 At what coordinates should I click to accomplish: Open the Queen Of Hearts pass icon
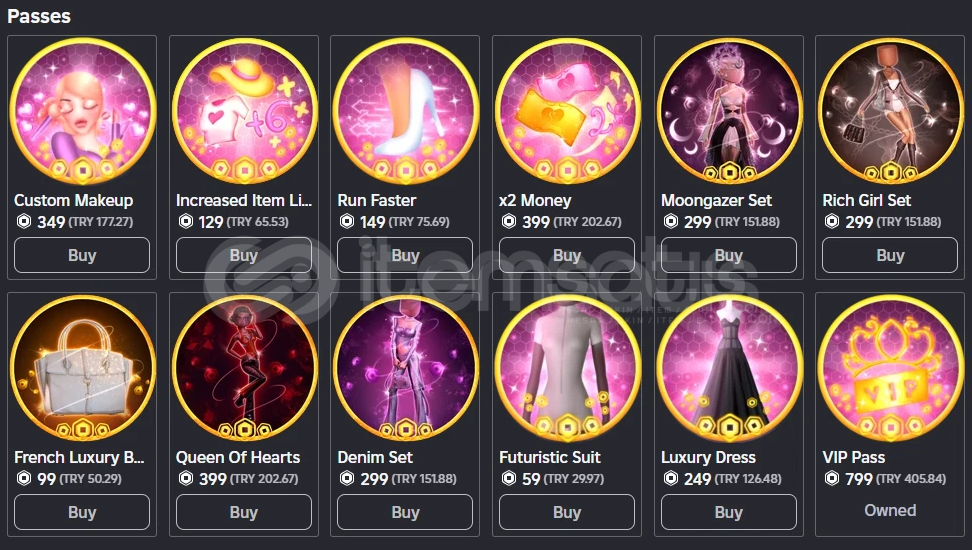[244, 368]
